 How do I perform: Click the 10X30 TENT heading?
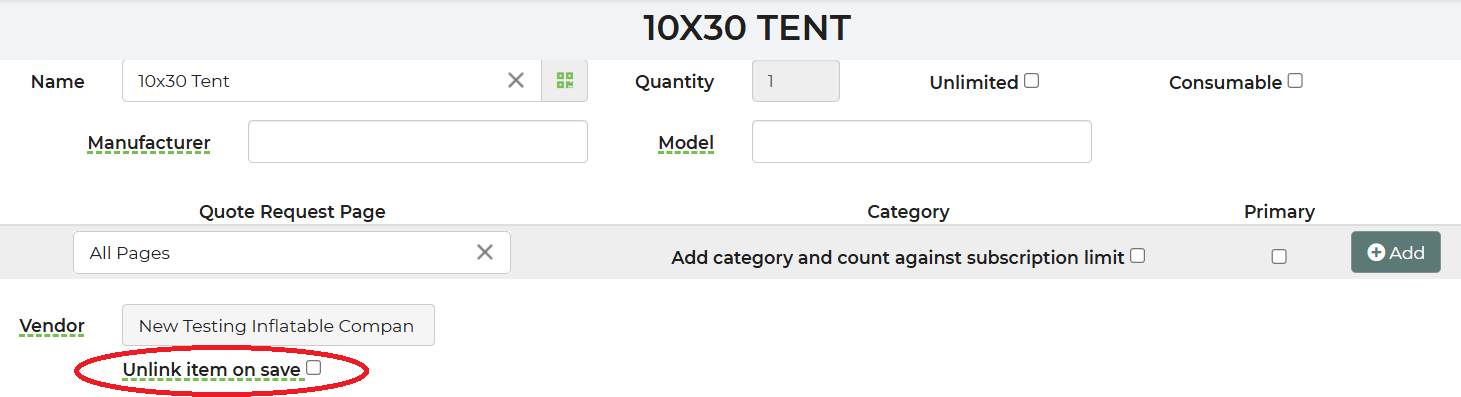coord(746,28)
